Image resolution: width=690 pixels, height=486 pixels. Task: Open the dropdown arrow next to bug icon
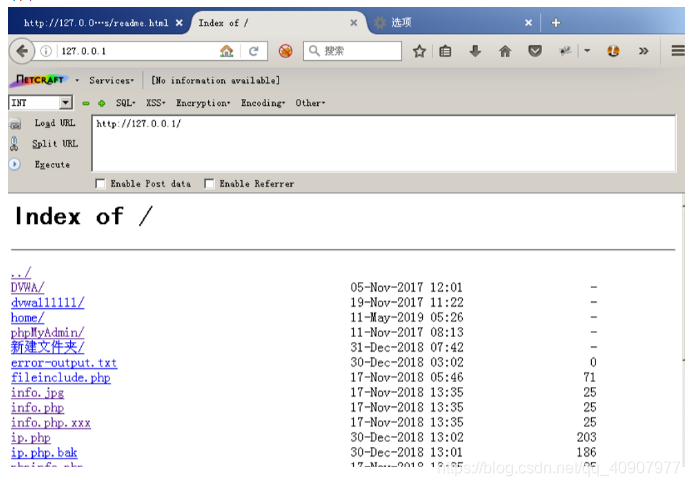pos(587,51)
